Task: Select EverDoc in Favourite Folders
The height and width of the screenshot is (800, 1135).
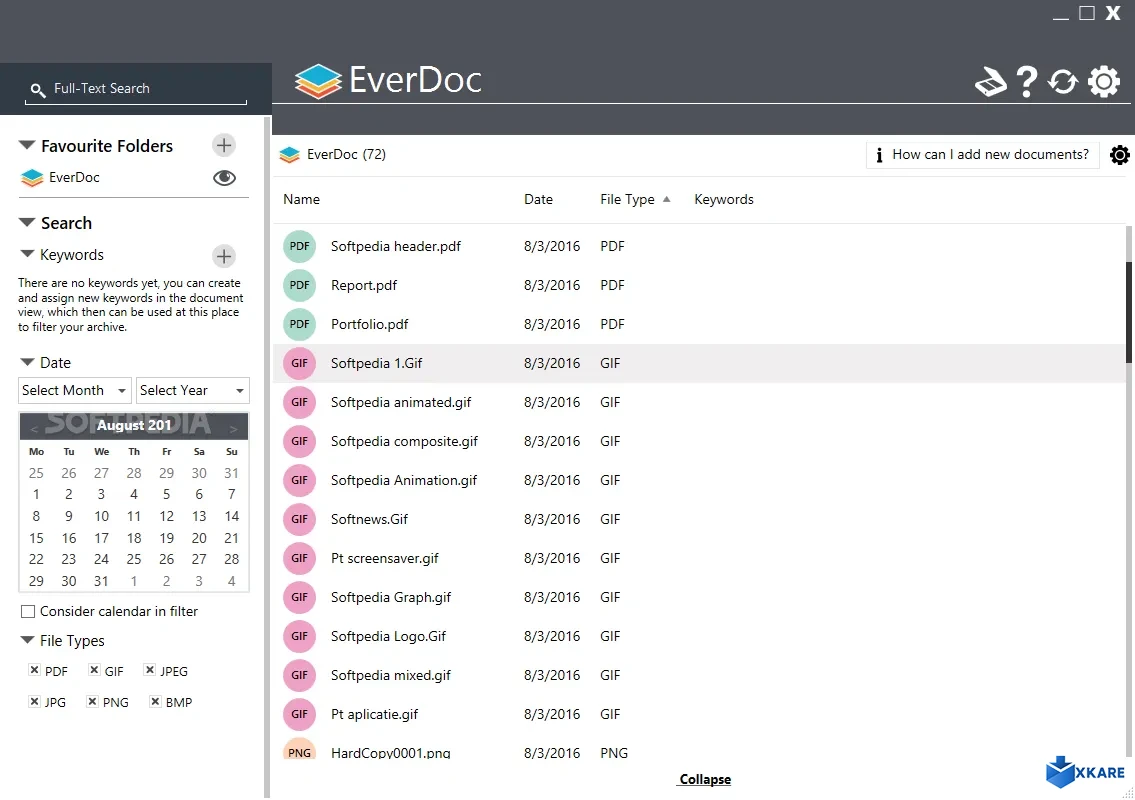Action: tap(74, 177)
